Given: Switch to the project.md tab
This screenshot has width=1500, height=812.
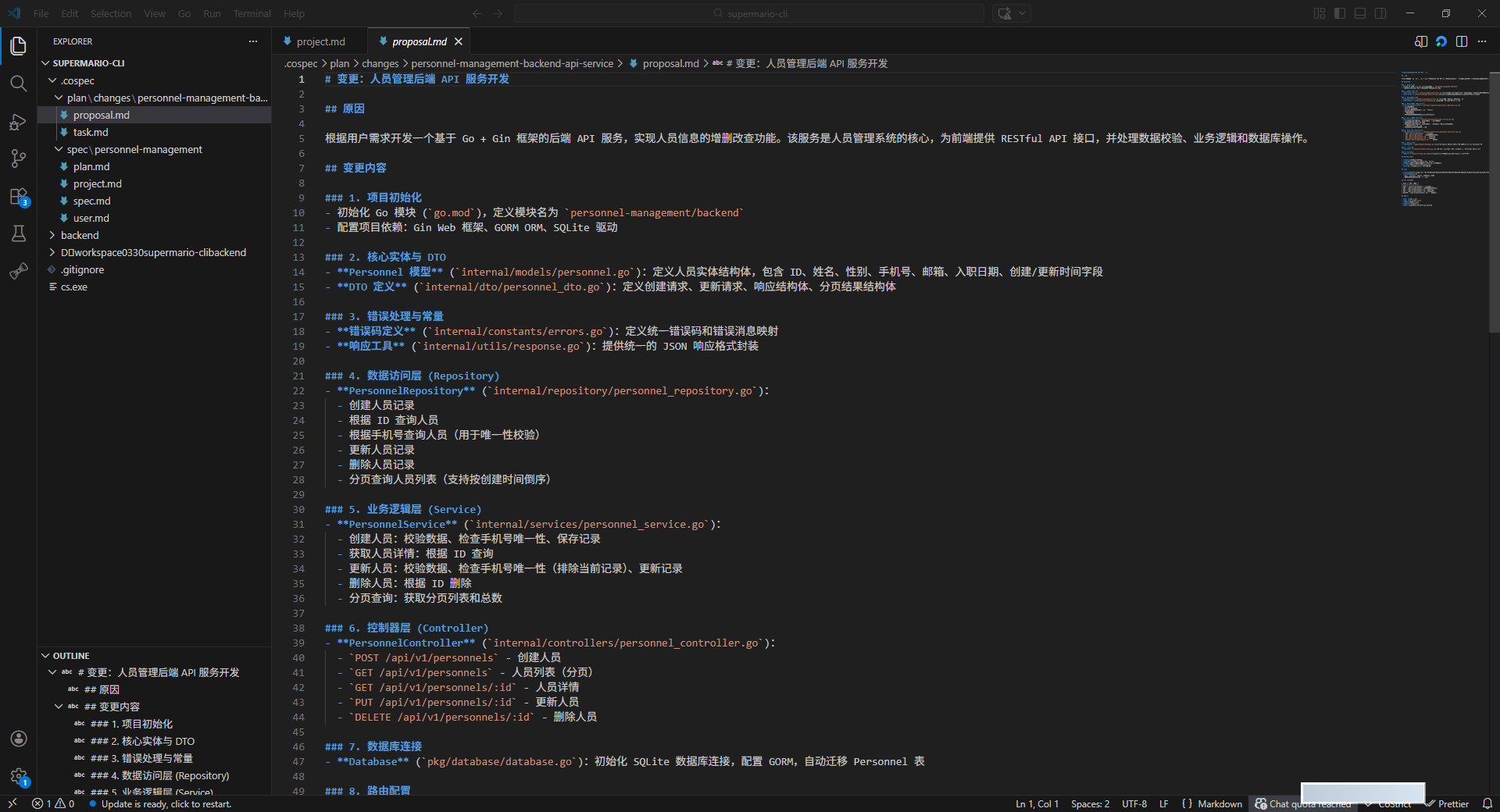Looking at the screenshot, I should pyautogui.click(x=320, y=41).
